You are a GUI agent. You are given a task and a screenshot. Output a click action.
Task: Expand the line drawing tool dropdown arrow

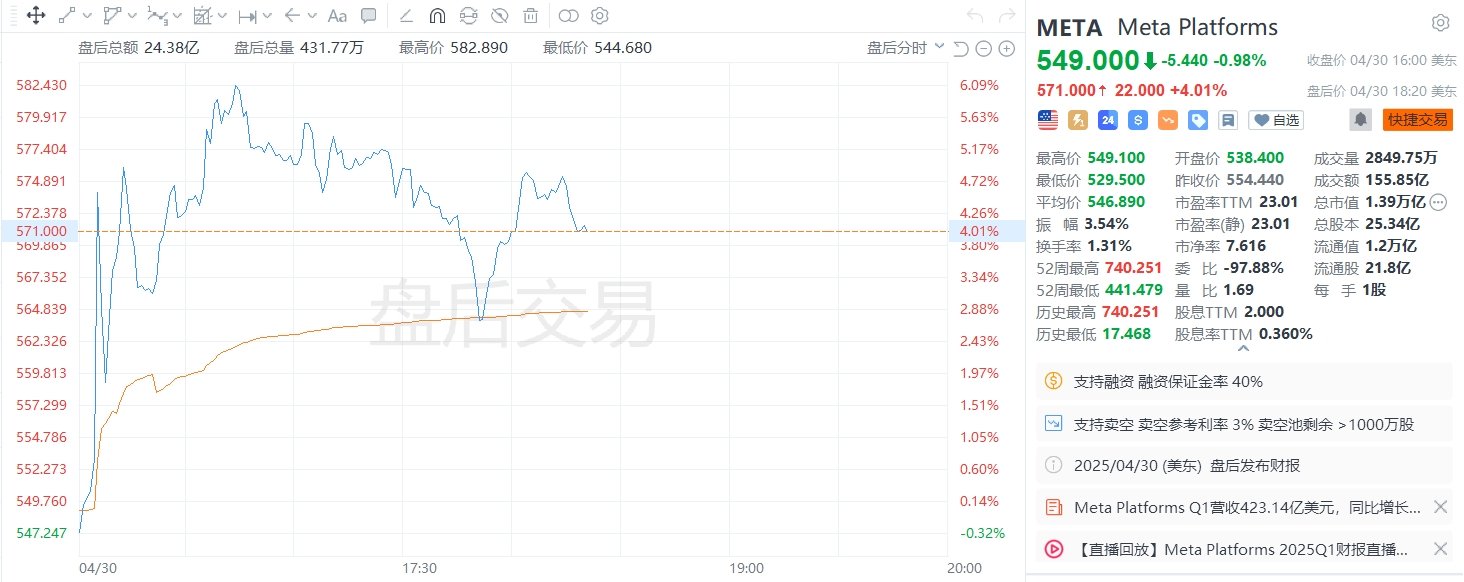click(x=87, y=15)
